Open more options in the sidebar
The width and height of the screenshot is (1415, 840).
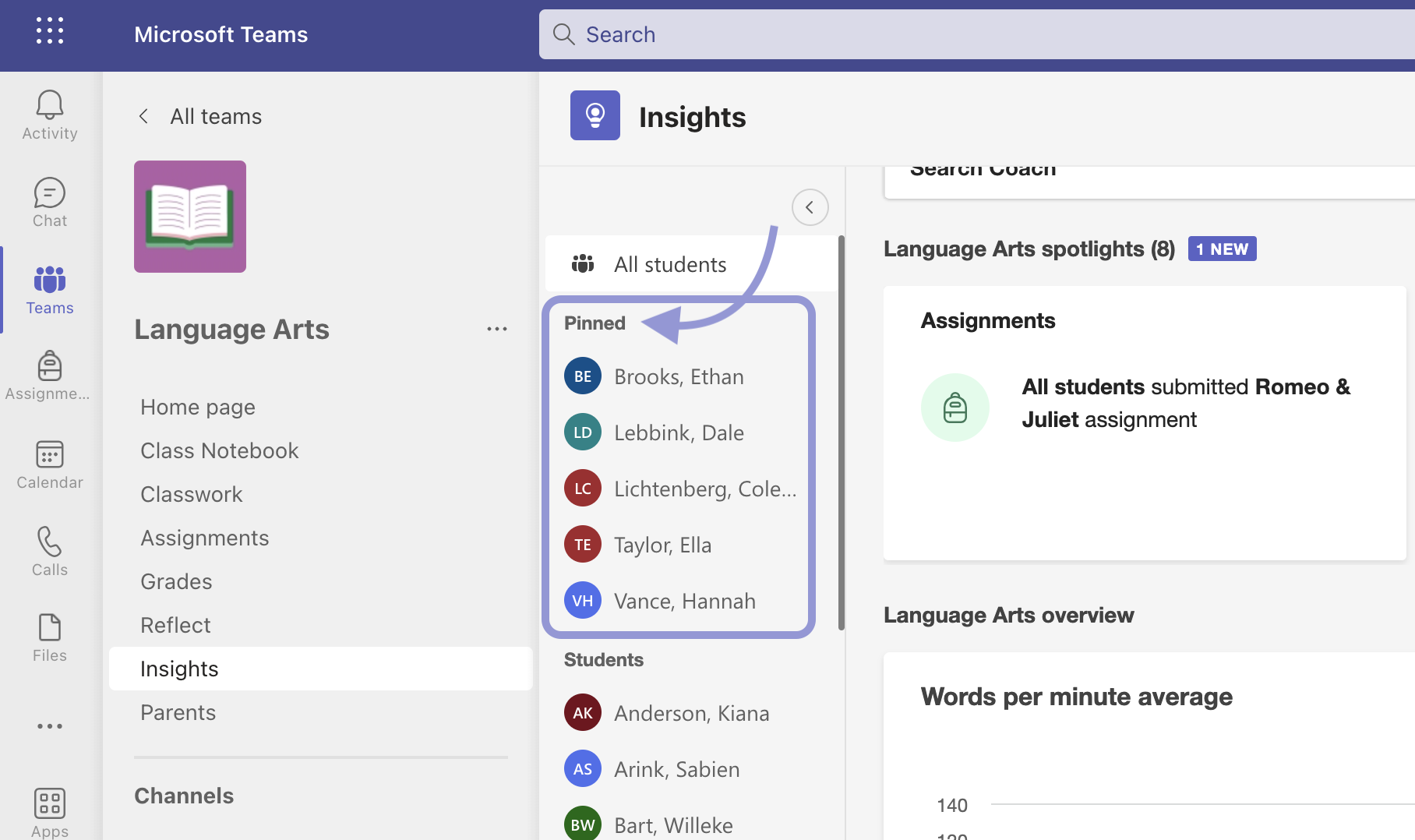[x=49, y=725]
